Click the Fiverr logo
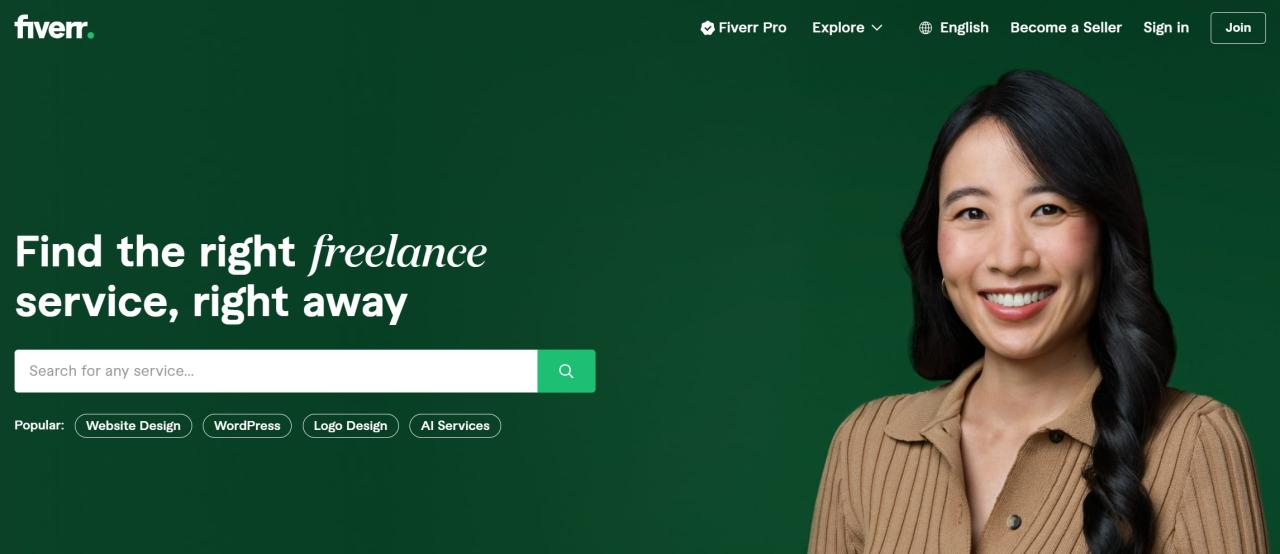1280x554 pixels. 54,27
